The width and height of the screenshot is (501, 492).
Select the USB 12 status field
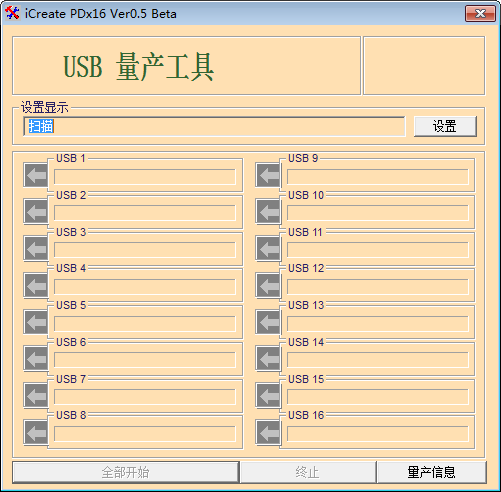pyautogui.click(x=378, y=287)
